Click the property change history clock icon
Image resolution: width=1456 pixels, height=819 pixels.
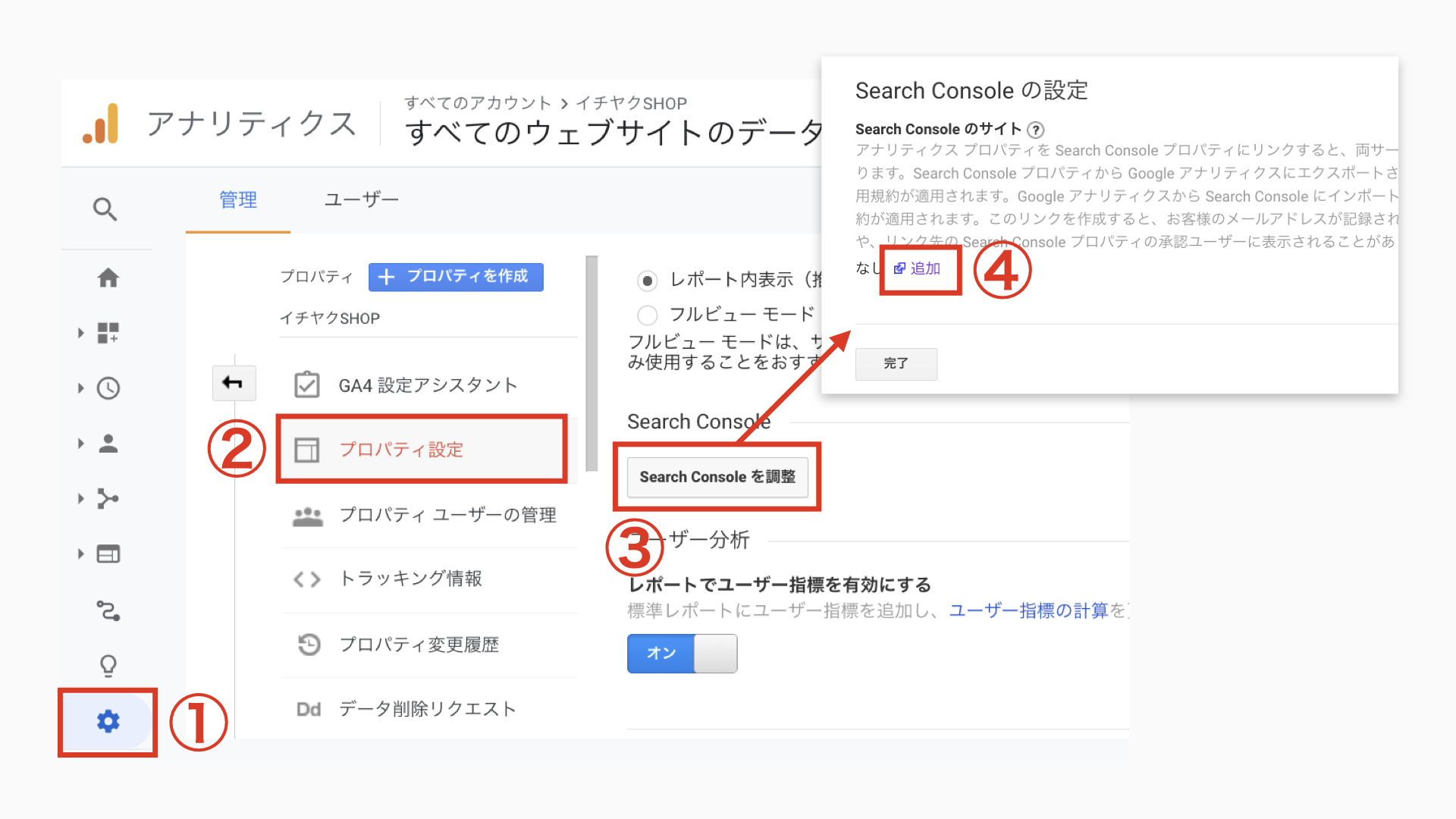(309, 645)
